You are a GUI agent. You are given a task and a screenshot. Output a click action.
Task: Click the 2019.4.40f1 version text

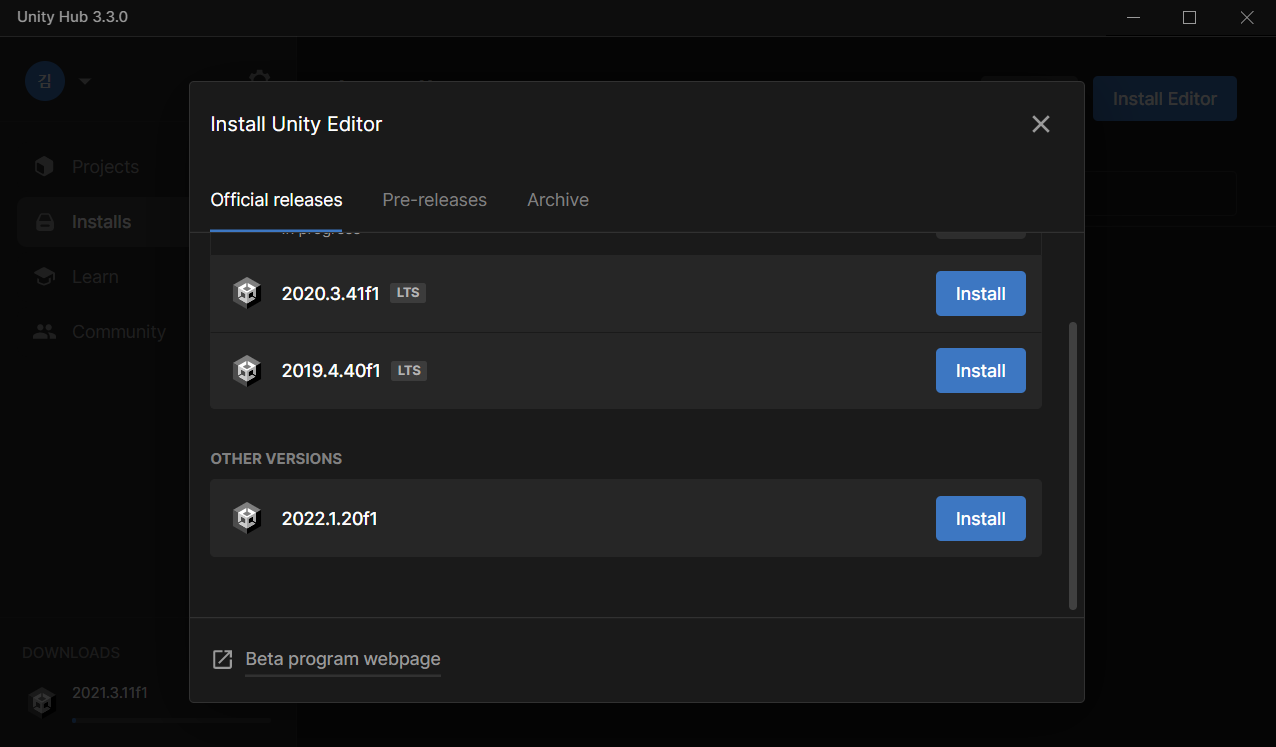click(x=331, y=370)
